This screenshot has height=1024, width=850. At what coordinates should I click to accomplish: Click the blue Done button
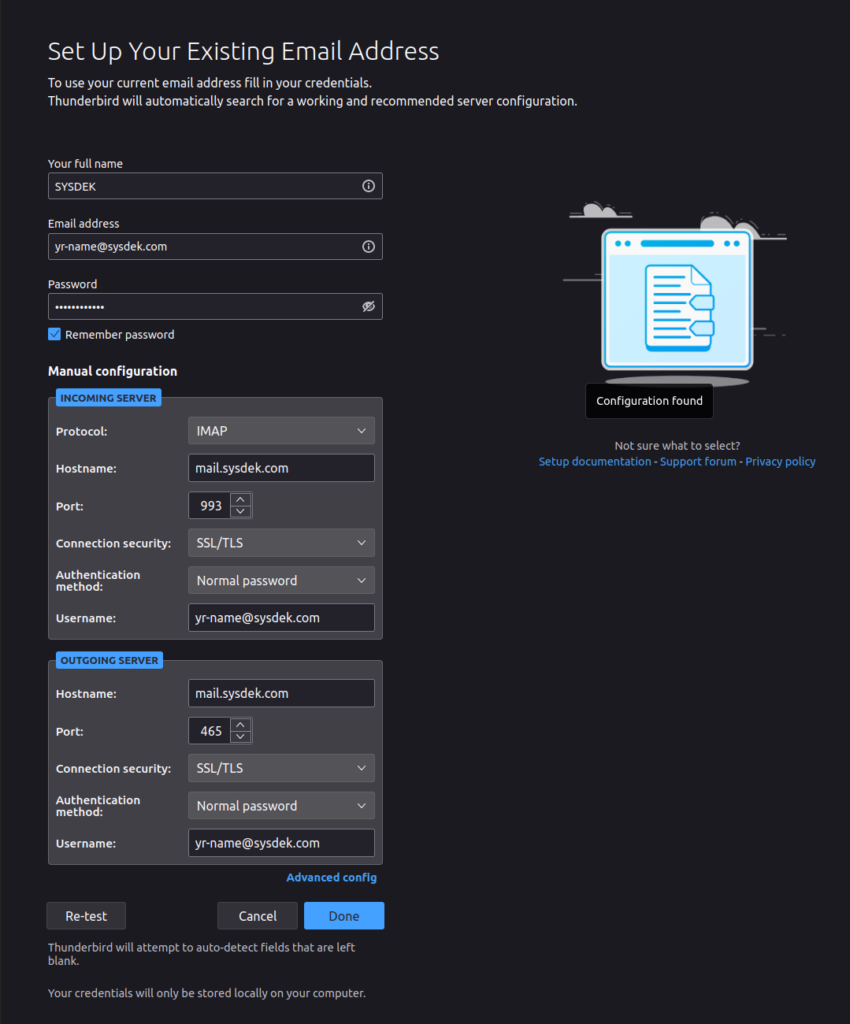[x=344, y=916]
